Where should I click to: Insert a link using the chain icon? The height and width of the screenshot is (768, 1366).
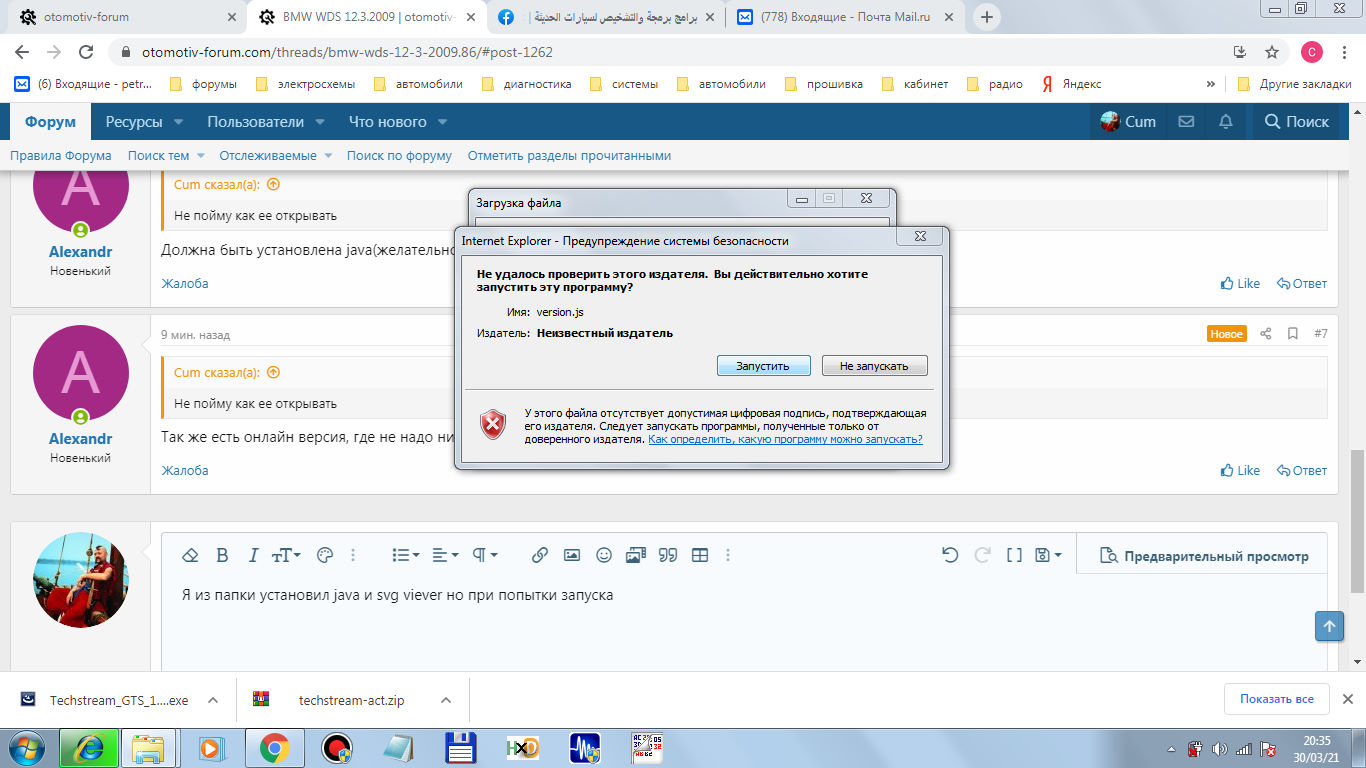coord(540,555)
